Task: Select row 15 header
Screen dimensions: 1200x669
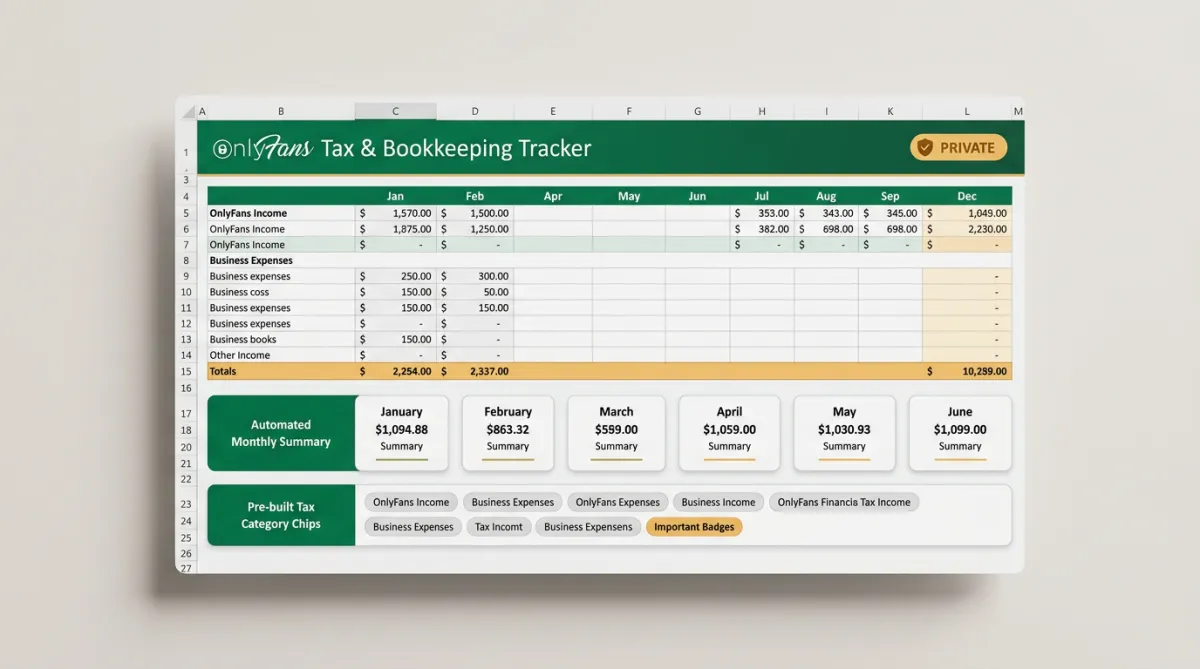Action: [187, 371]
